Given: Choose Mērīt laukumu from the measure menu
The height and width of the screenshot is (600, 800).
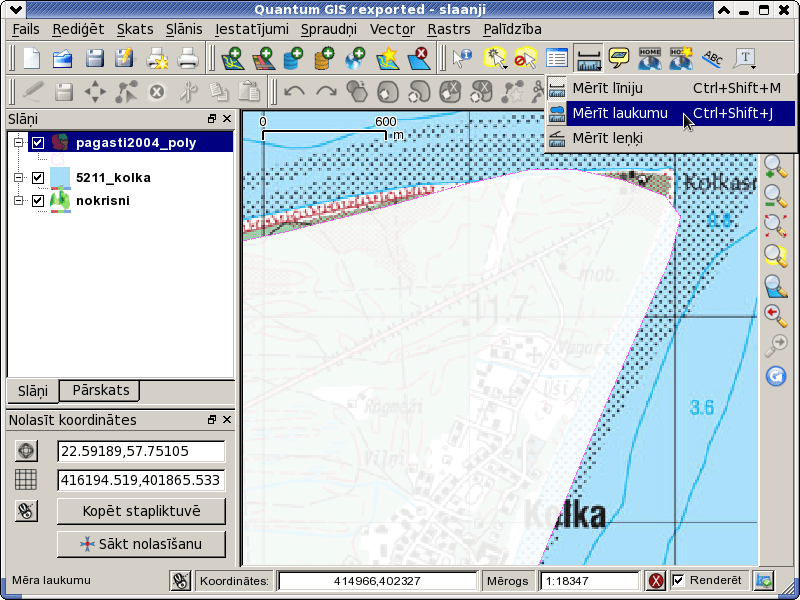Looking at the screenshot, I should coord(670,113).
